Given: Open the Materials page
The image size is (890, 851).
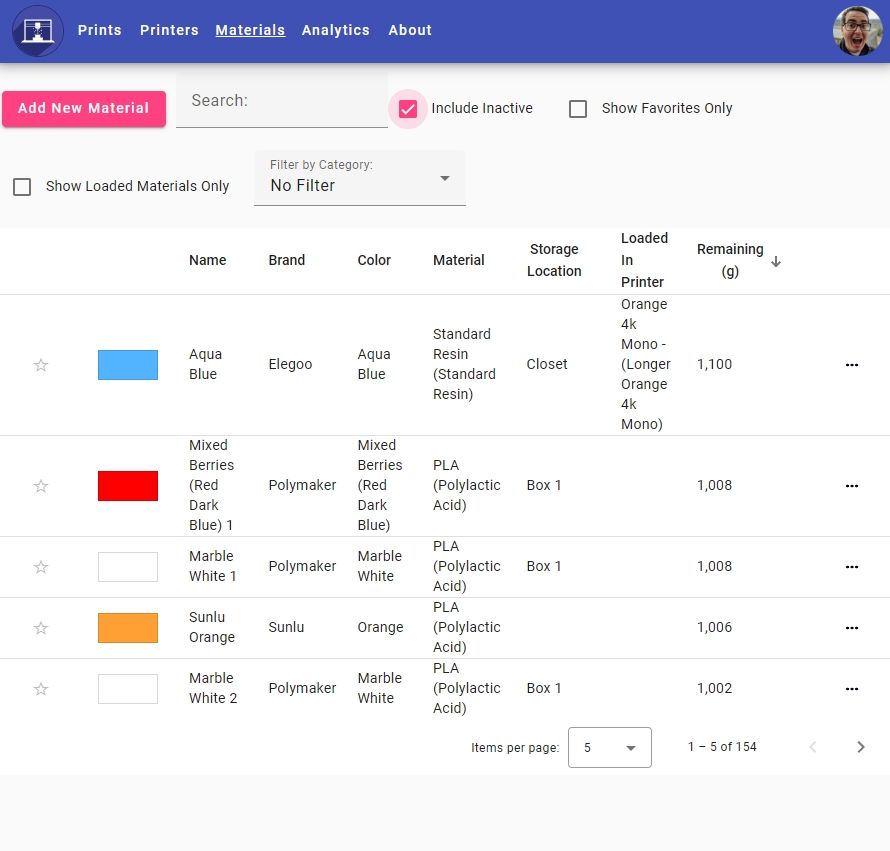Looking at the screenshot, I should (250, 30).
